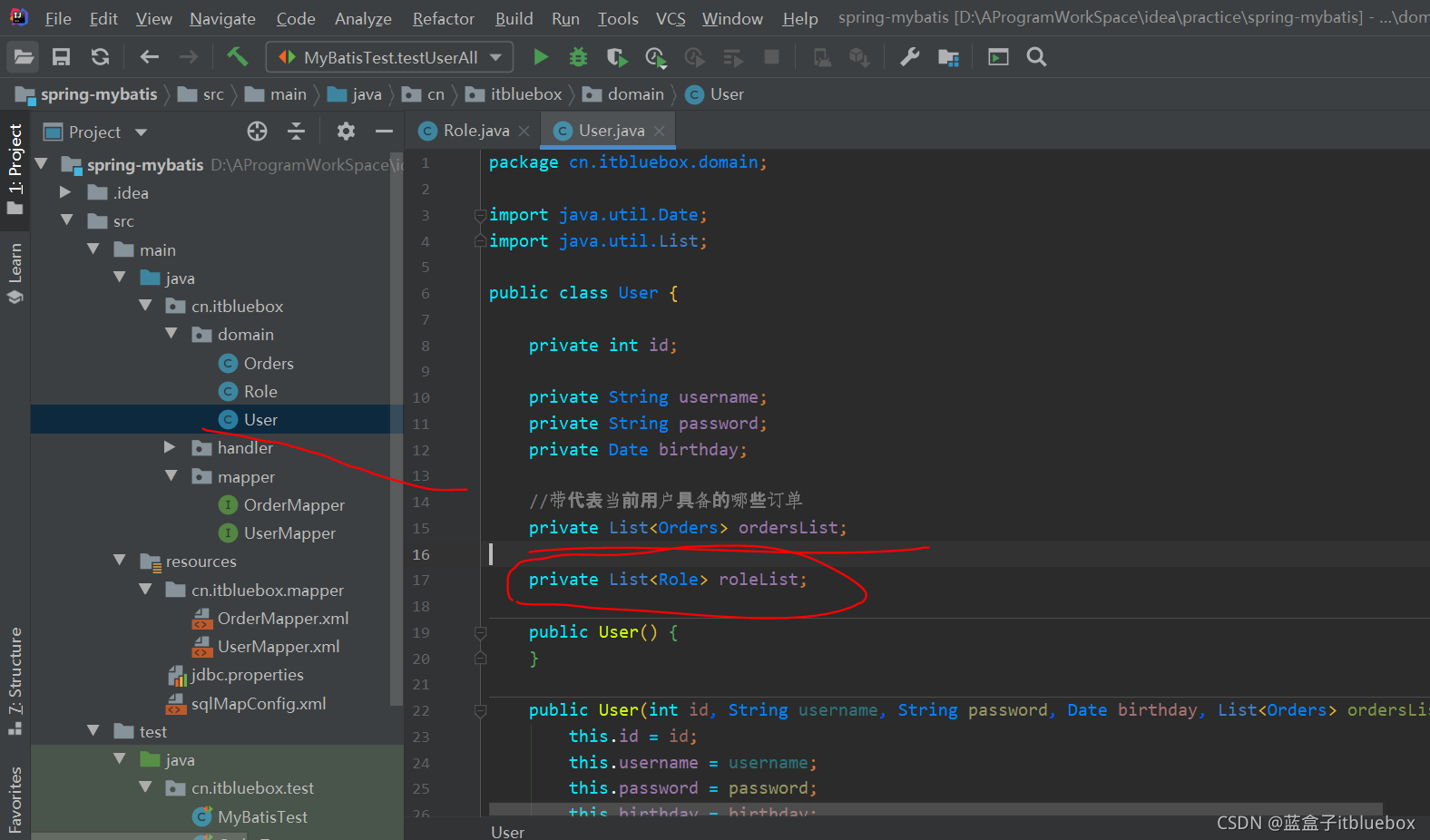
Task: Open sqlMapConfig.xml file
Action: 258,703
